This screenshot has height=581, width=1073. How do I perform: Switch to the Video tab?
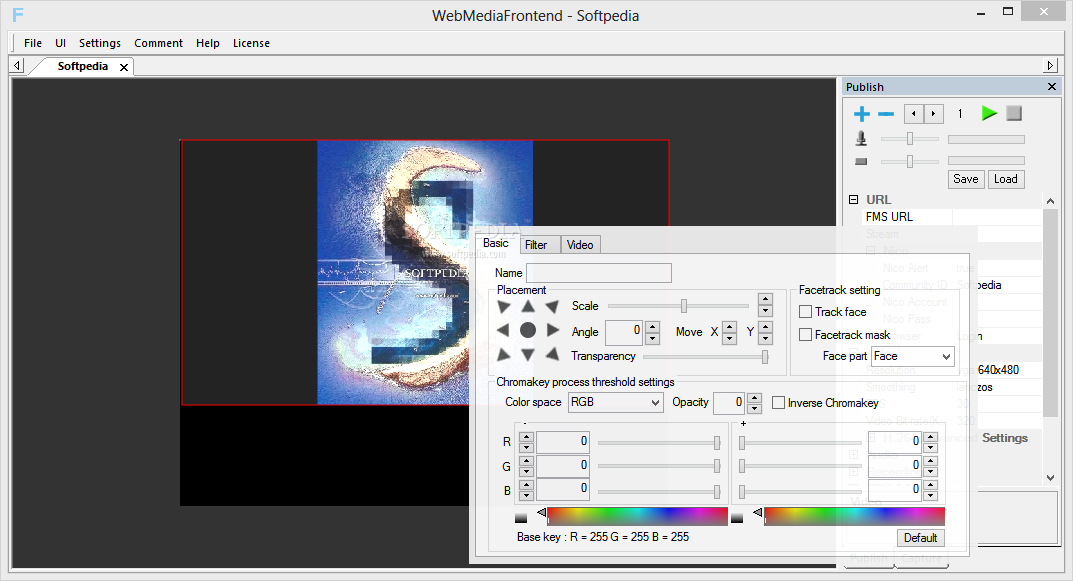pyautogui.click(x=580, y=245)
